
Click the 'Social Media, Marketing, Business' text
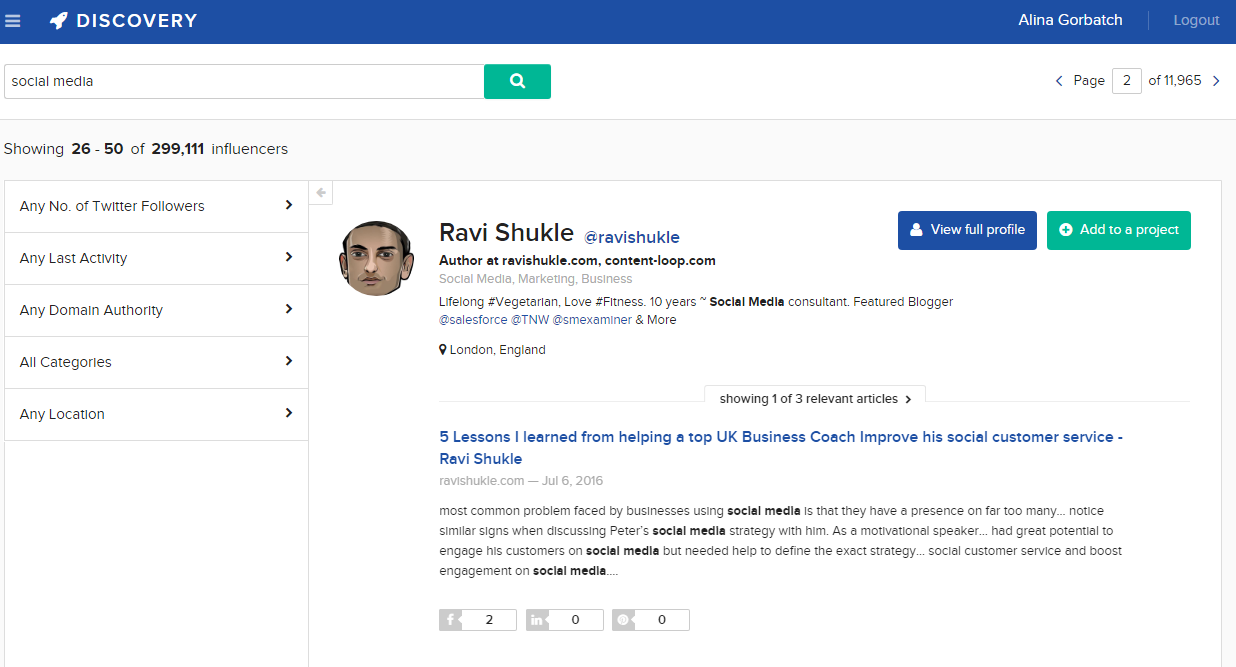point(536,279)
